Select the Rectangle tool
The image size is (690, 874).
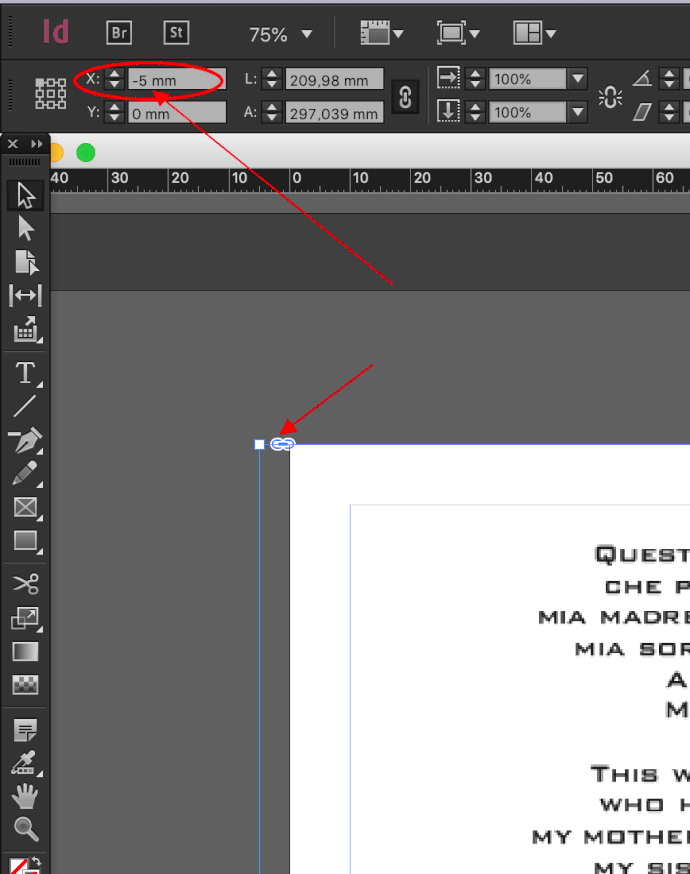(26, 541)
